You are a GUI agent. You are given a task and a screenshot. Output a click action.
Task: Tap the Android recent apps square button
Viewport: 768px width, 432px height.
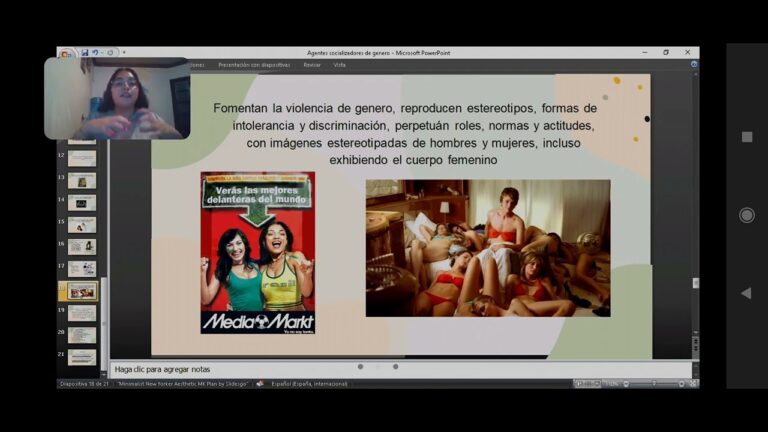747,137
